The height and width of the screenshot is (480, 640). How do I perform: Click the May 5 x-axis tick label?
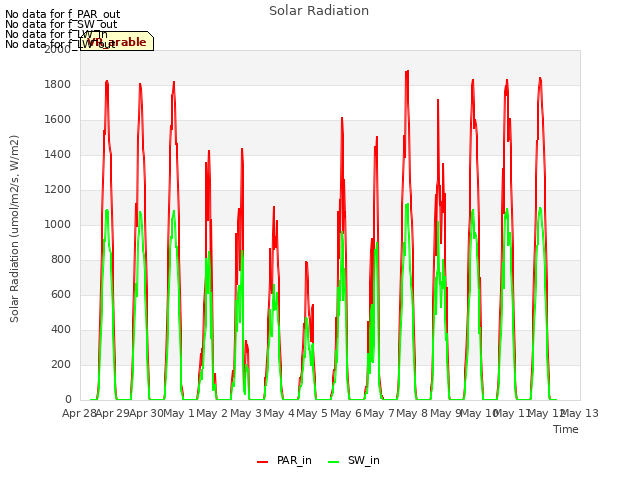pyautogui.click(x=312, y=413)
